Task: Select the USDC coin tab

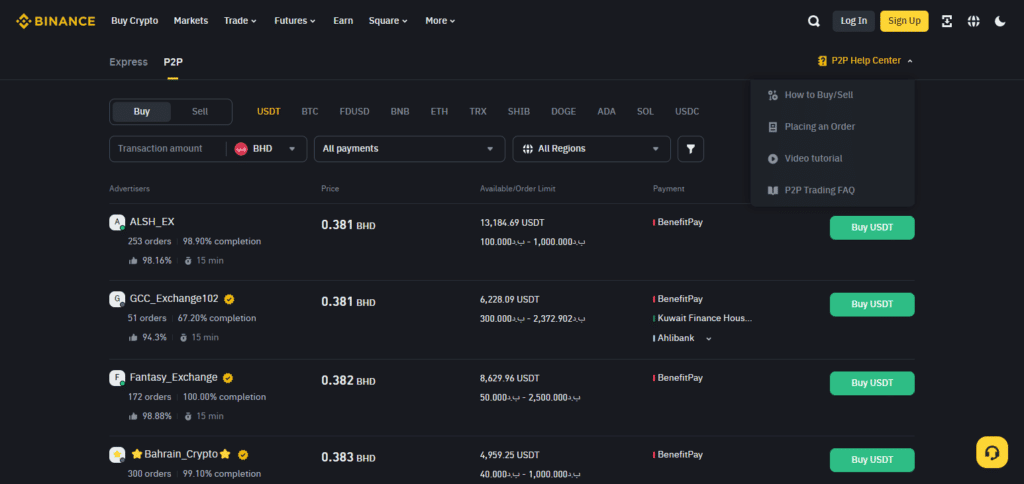Action: point(687,112)
